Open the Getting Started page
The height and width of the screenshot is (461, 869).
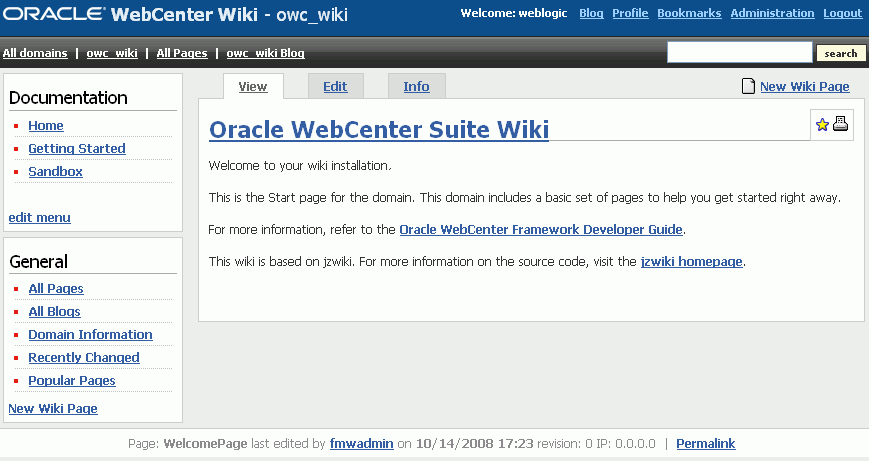(77, 148)
